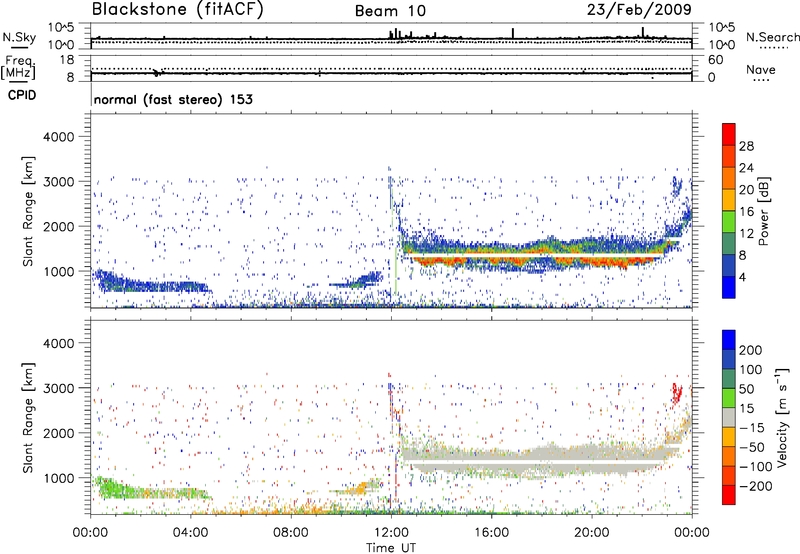Click the 04:00 time tick label

click(190, 533)
